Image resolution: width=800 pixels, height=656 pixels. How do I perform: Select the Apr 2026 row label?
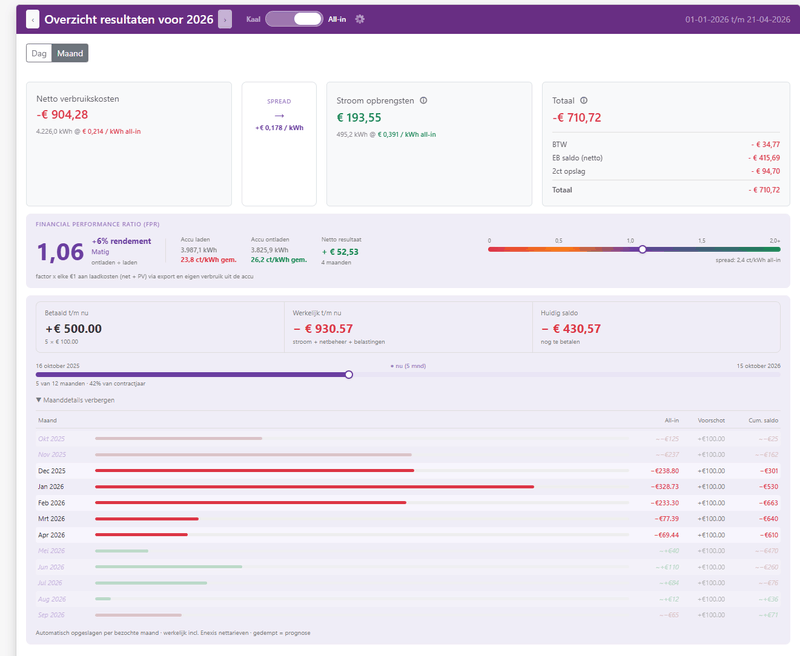click(x=52, y=535)
